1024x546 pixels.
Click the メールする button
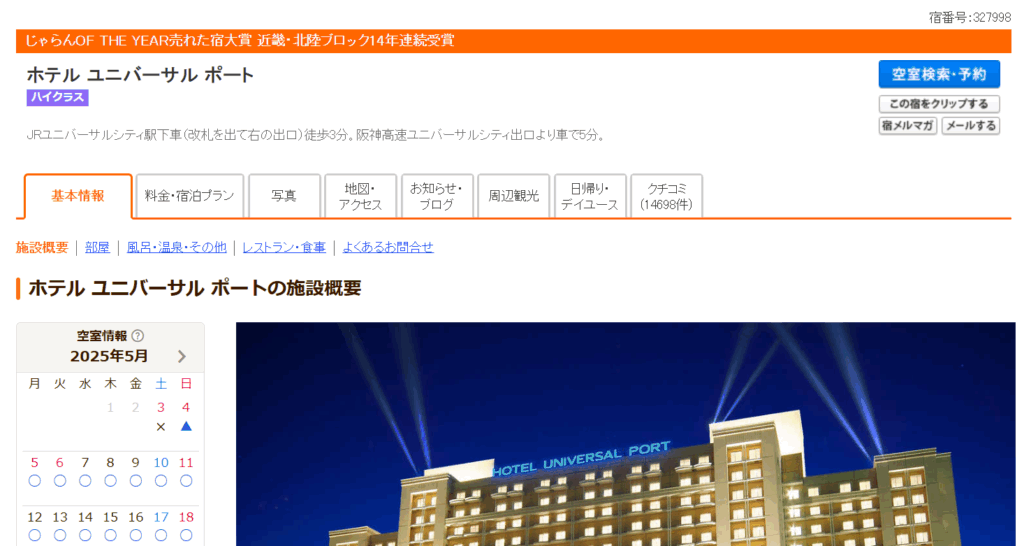click(971, 125)
